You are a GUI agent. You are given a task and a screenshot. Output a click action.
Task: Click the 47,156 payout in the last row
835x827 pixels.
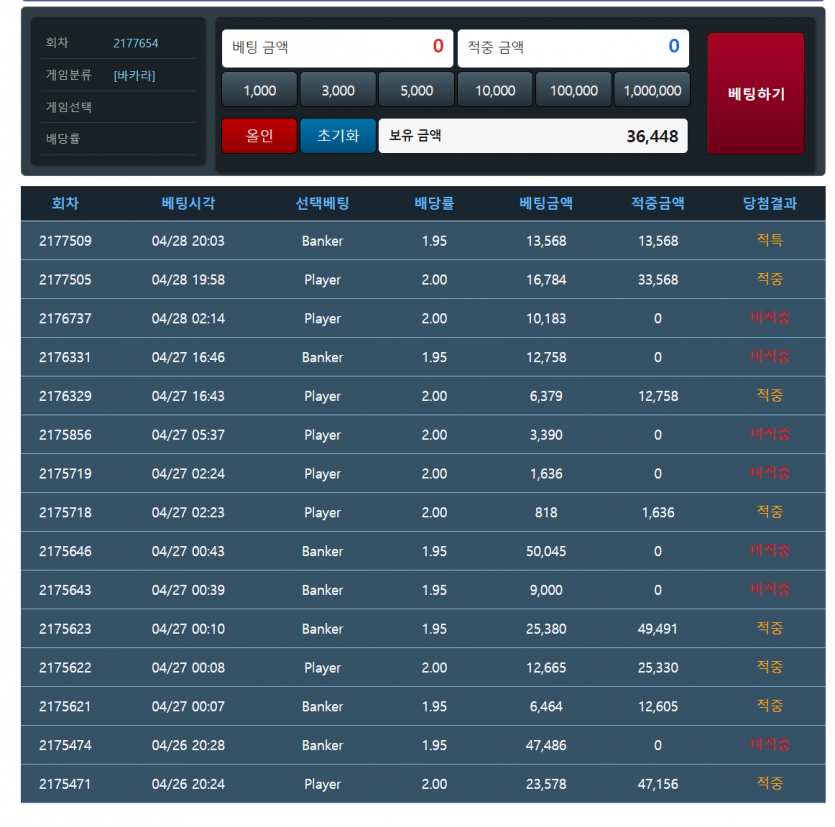click(657, 784)
